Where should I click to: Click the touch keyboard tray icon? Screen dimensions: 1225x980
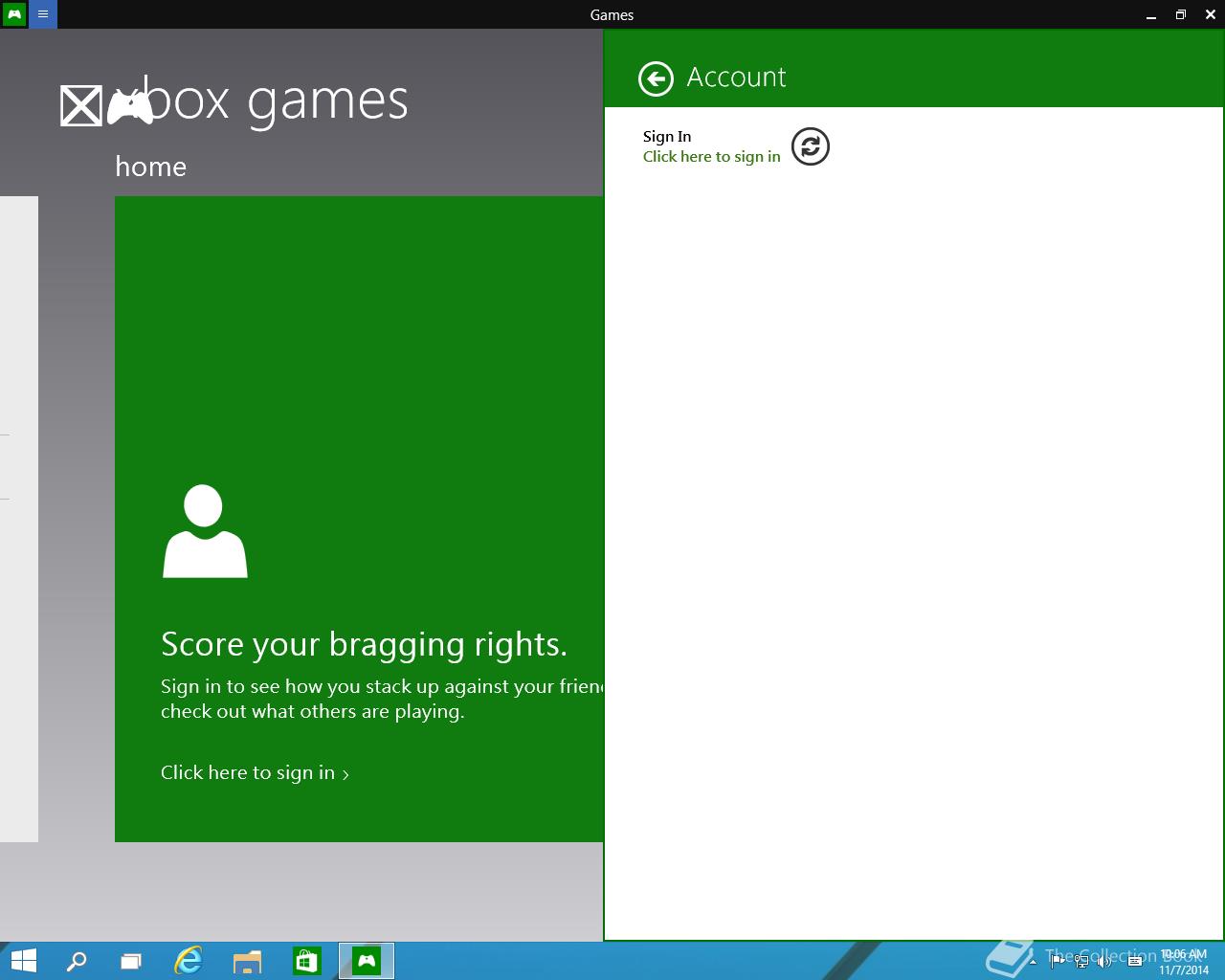point(1134,961)
